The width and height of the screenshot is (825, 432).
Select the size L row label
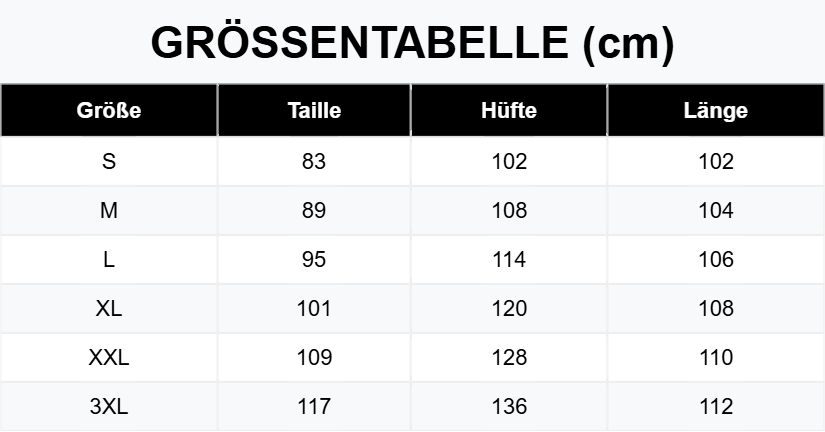click(x=109, y=260)
